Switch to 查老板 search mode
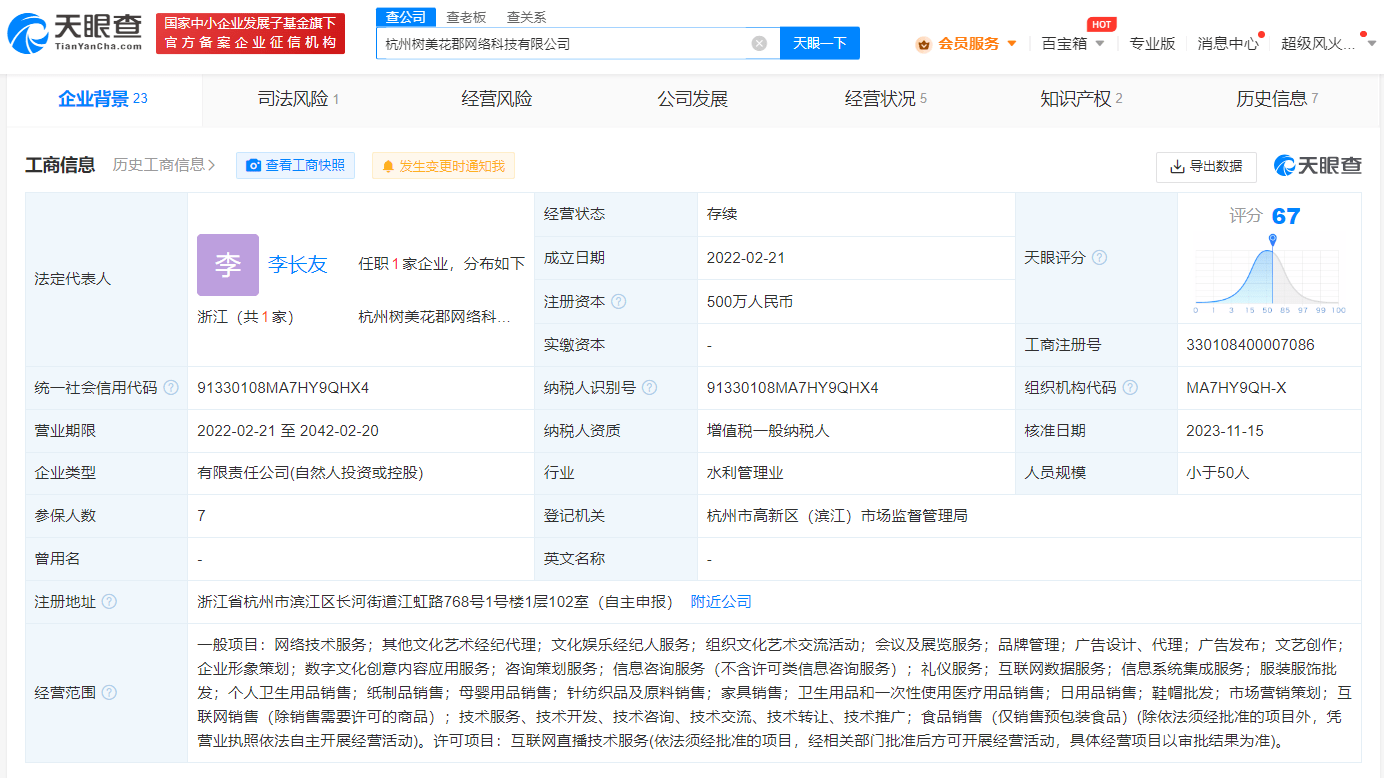Image resolution: width=1384 pixels, height=778 pixels. pyautogui.click(x=465, y=17)
